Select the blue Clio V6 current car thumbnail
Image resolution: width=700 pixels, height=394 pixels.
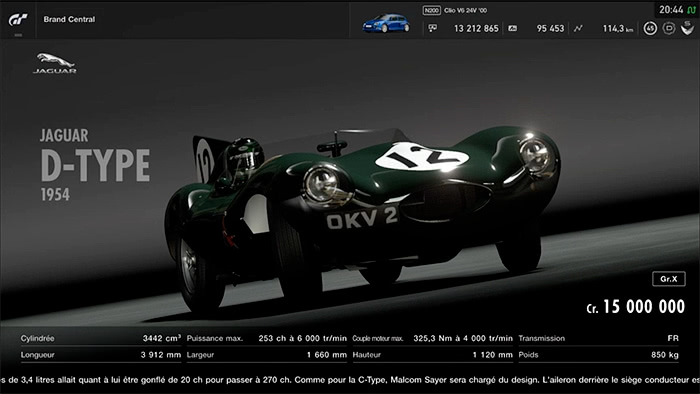click(386, 23)
